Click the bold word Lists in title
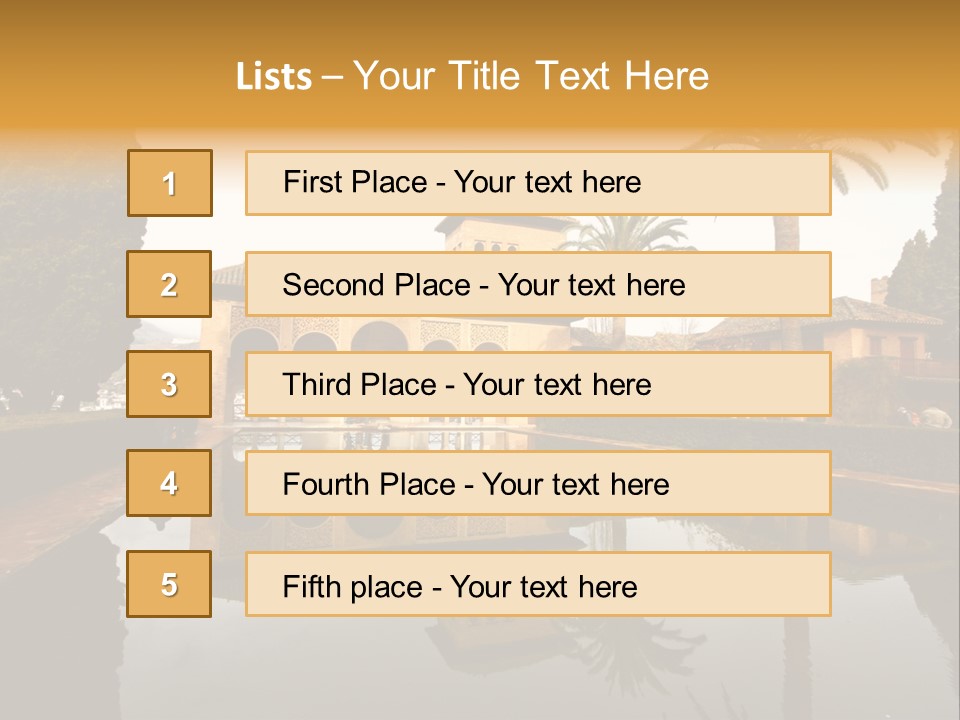The height and width of the screenshot is (720, 960). click(274, 76)
